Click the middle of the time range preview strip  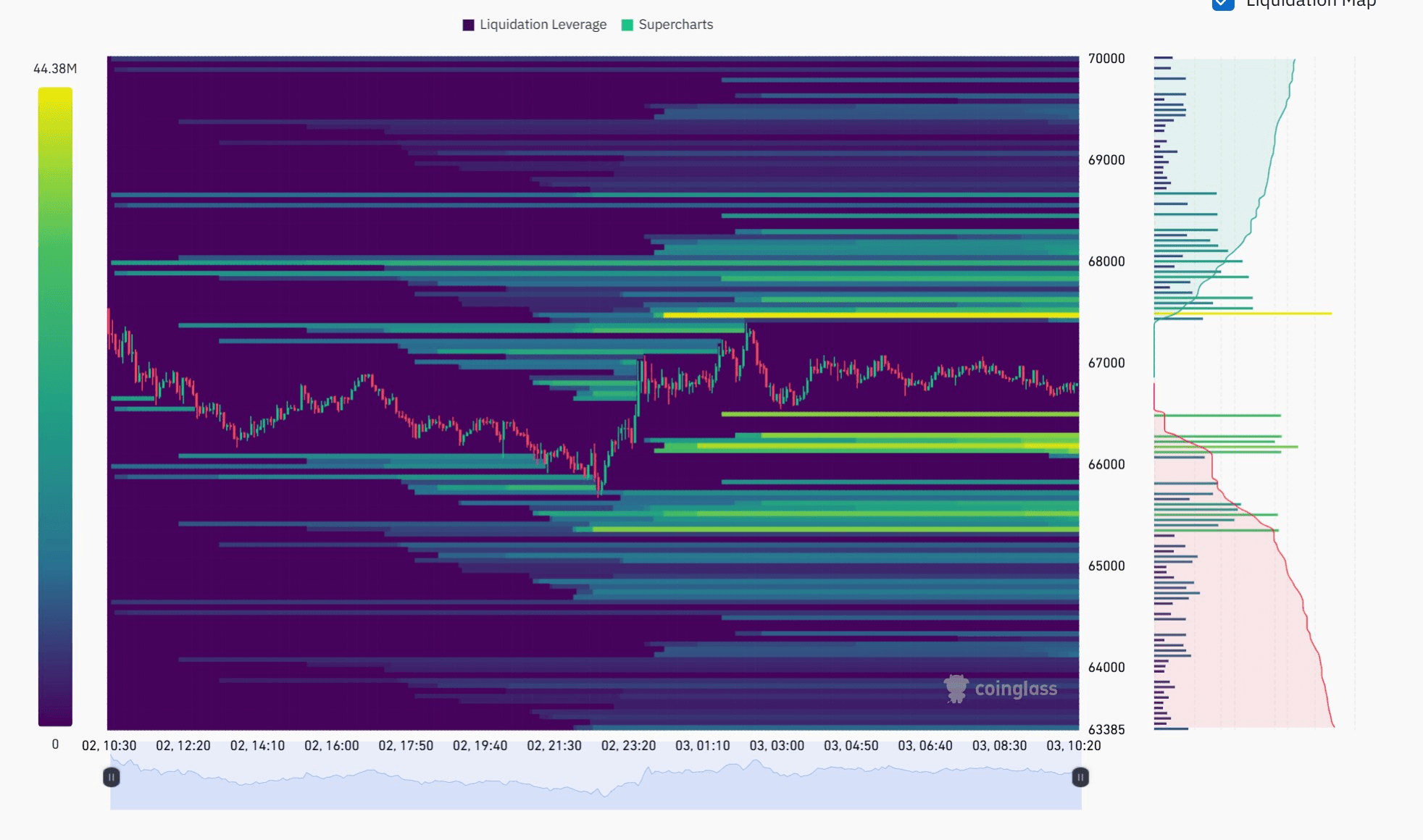point(596,786)
